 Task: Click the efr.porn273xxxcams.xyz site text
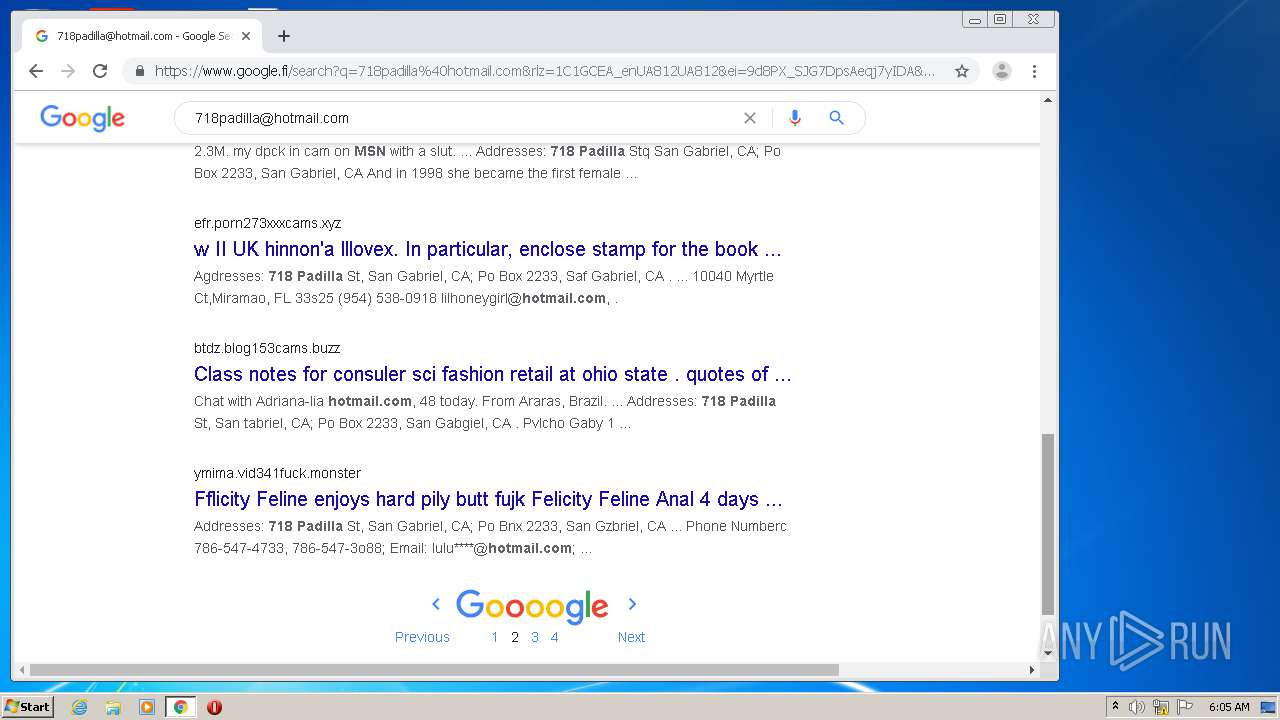coord(267,223)
